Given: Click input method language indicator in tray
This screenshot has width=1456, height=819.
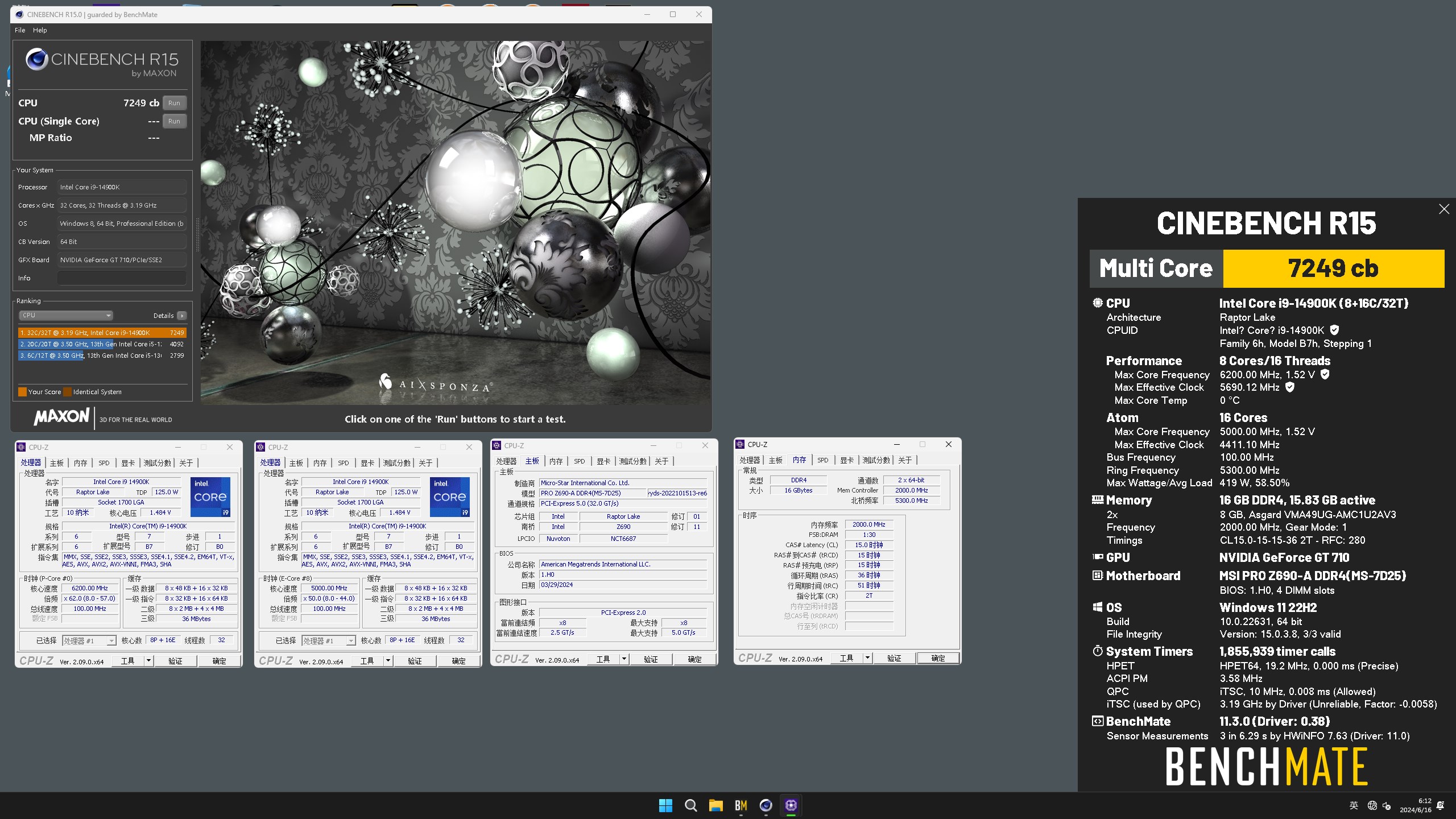Looking at the screenshot, I should click(x=1354, y=805).
